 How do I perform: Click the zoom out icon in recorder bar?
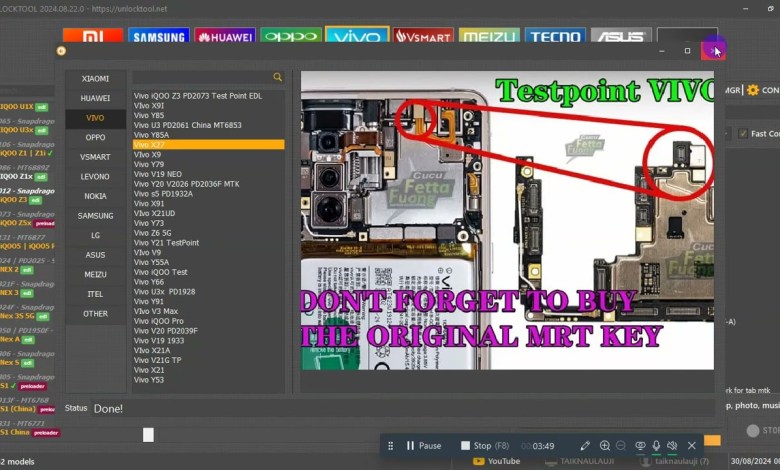621,446
